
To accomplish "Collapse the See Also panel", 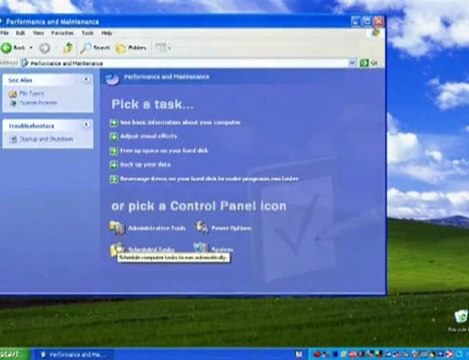I will [x=86, y=80].
